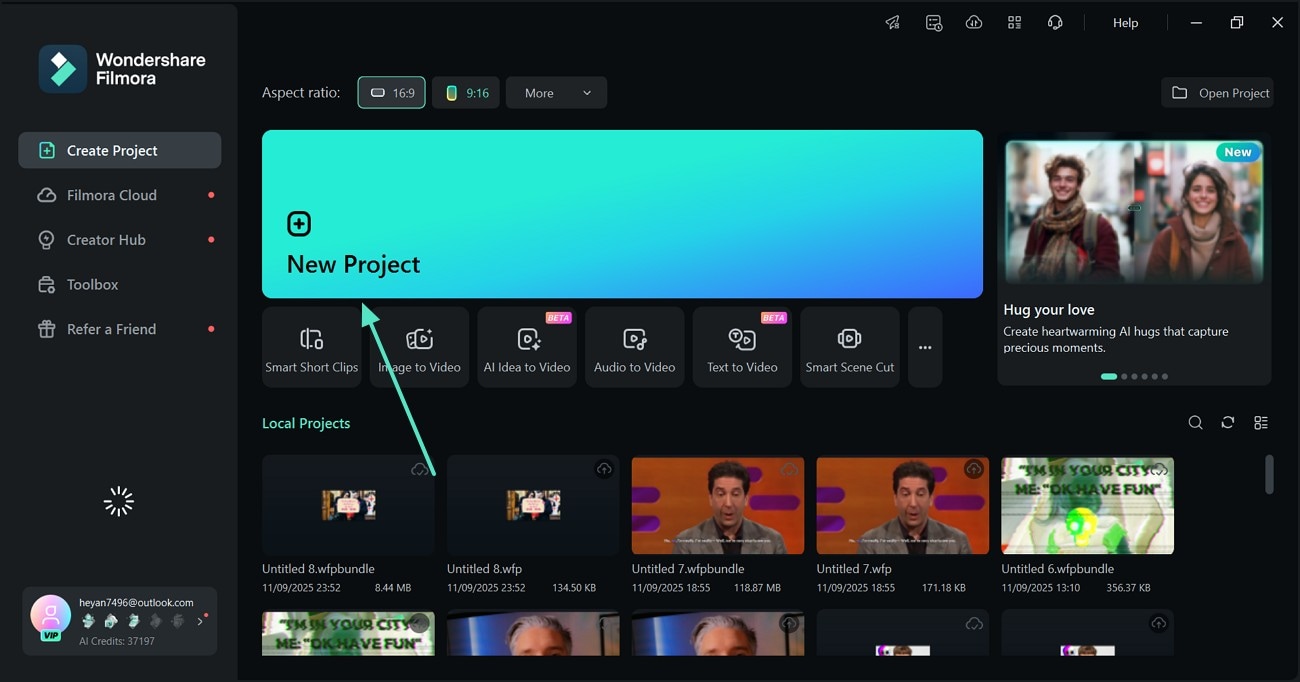Viewport: 1300px width, 682px height.
Task: Click the Untitled 7.wfpbundle file name
Action: [688, 569]
